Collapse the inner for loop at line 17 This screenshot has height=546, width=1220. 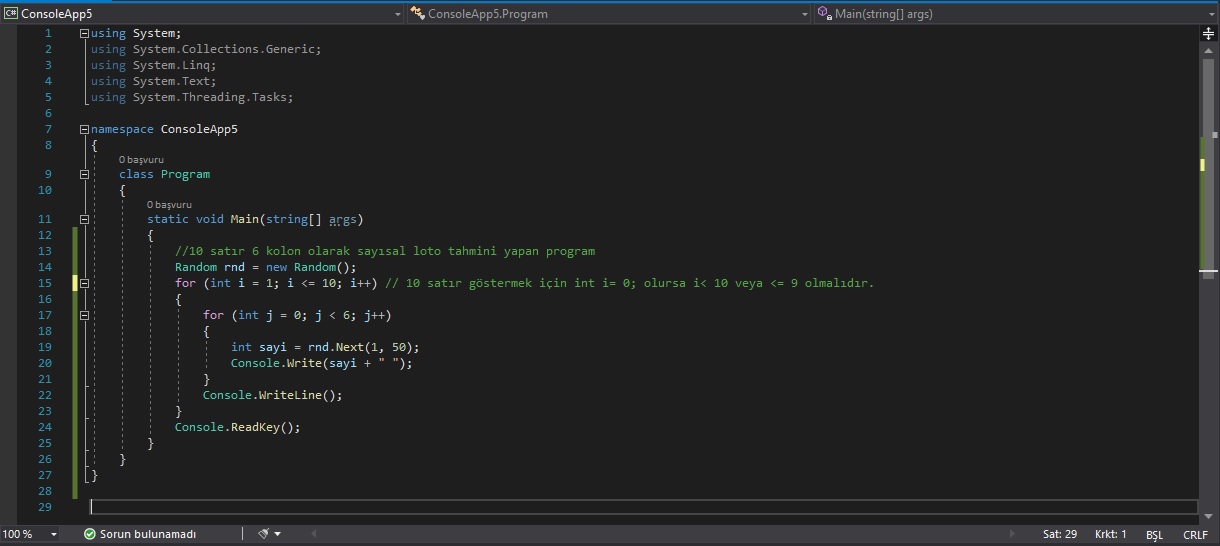[x=84, y=315]
